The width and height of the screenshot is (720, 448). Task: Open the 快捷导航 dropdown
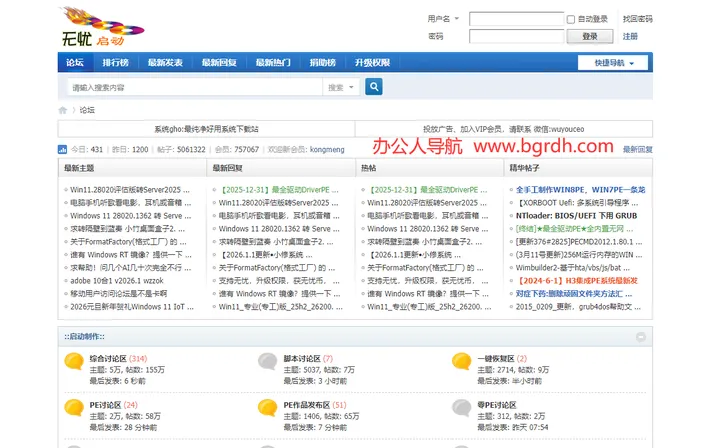pos(613,63)
